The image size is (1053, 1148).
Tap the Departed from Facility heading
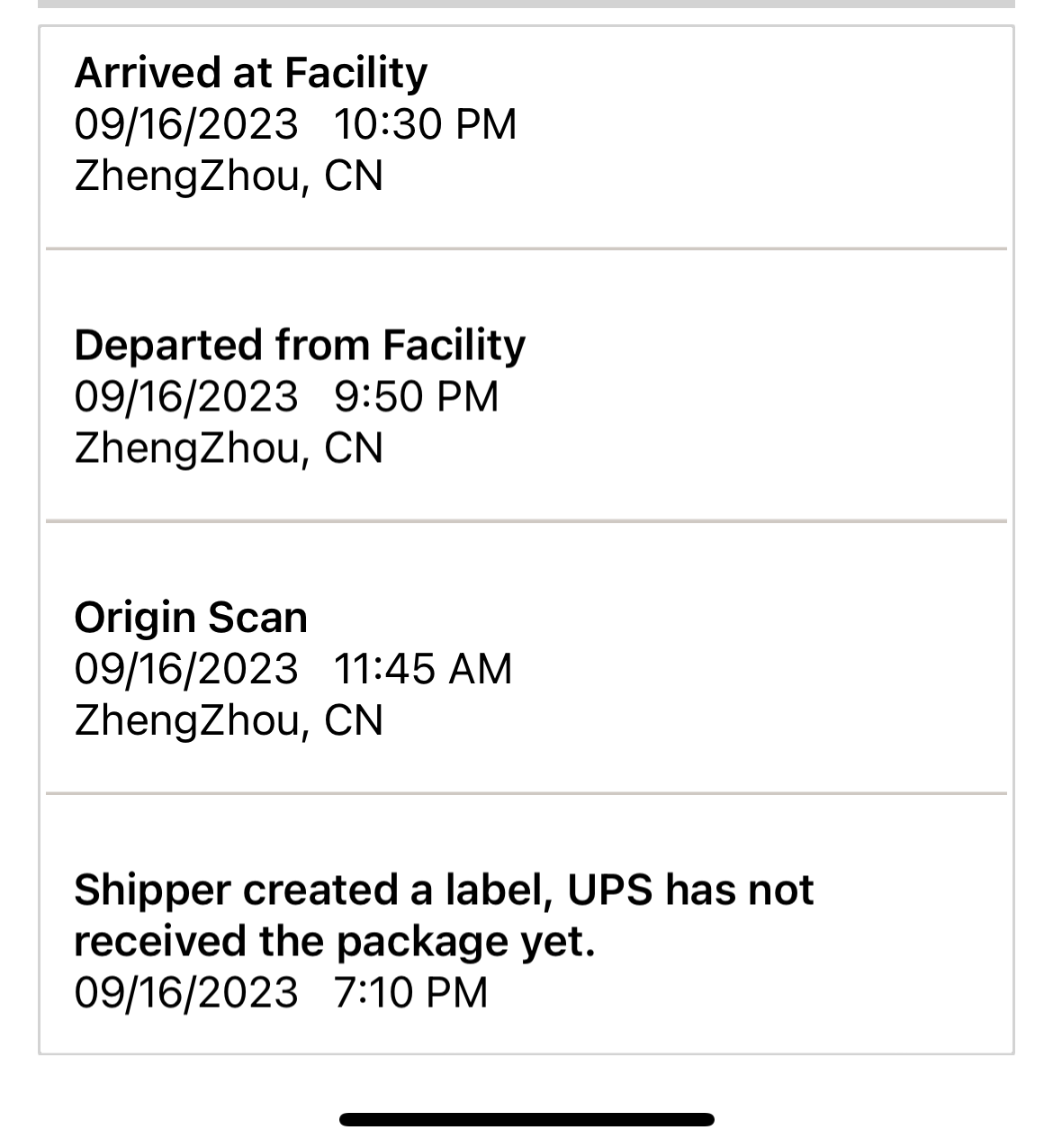pyautogui.click(x=300, y=346)
